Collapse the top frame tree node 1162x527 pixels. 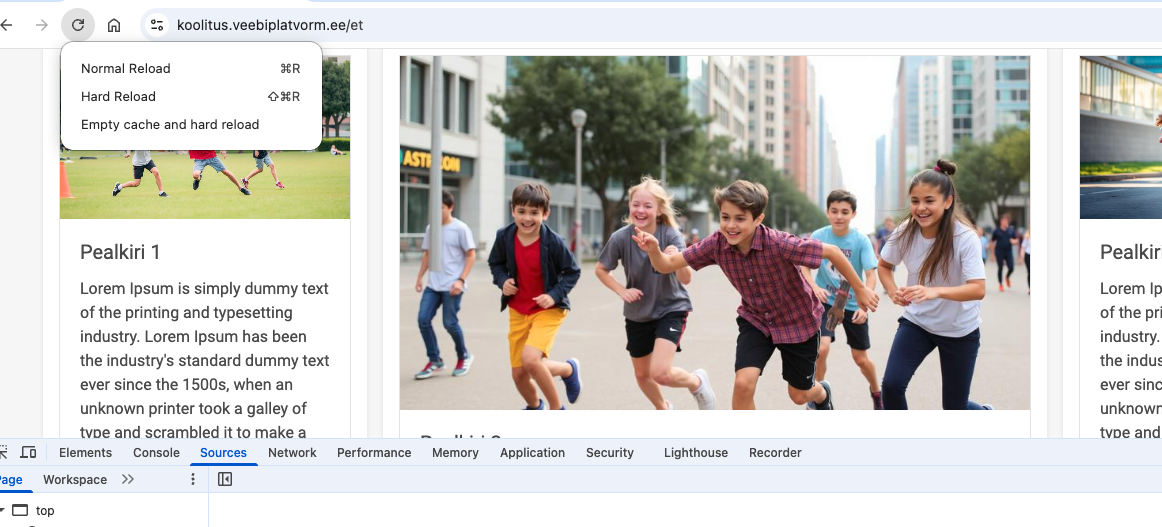coord(3,510)
